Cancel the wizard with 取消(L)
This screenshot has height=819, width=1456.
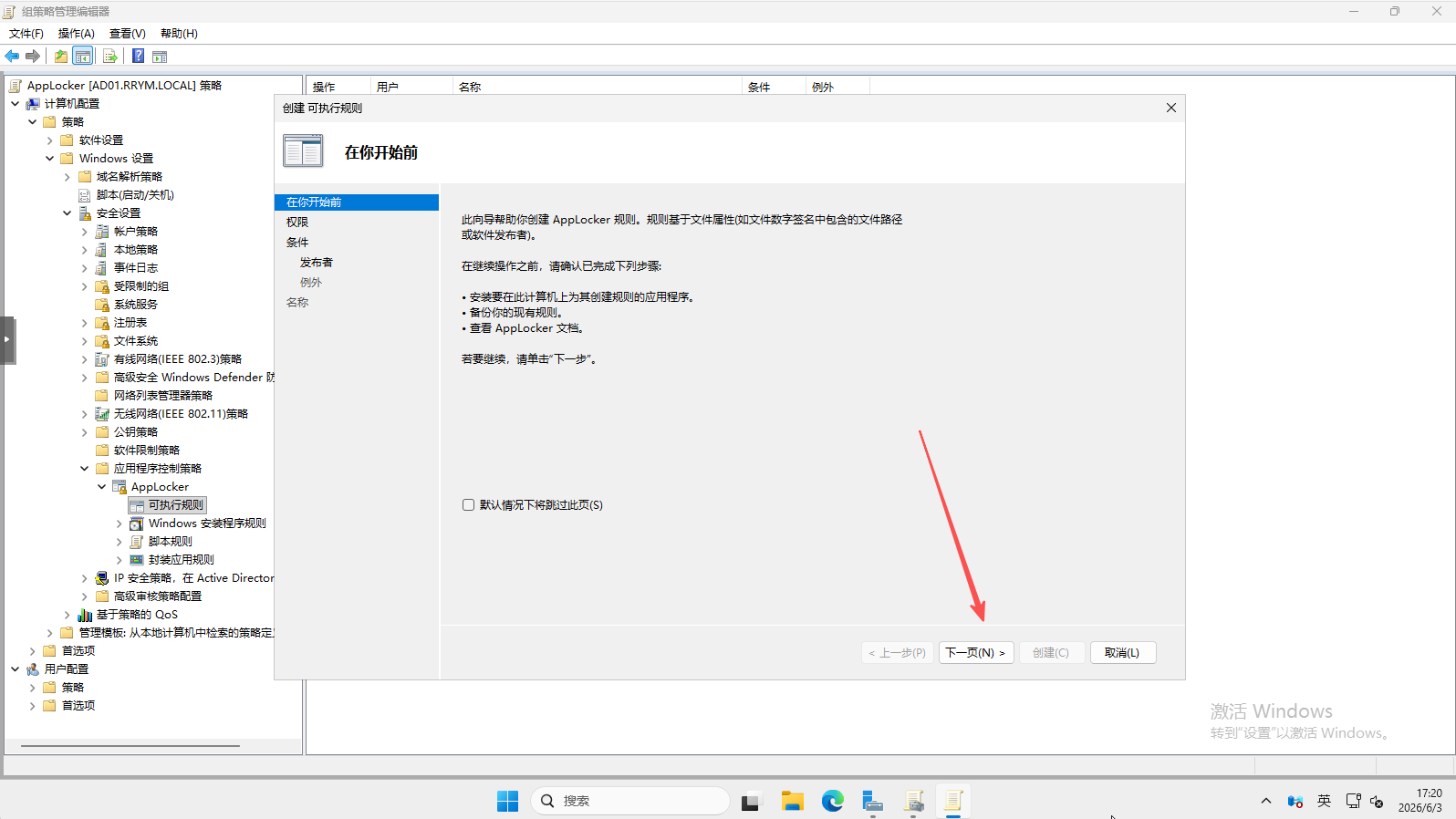[1123, 653]
